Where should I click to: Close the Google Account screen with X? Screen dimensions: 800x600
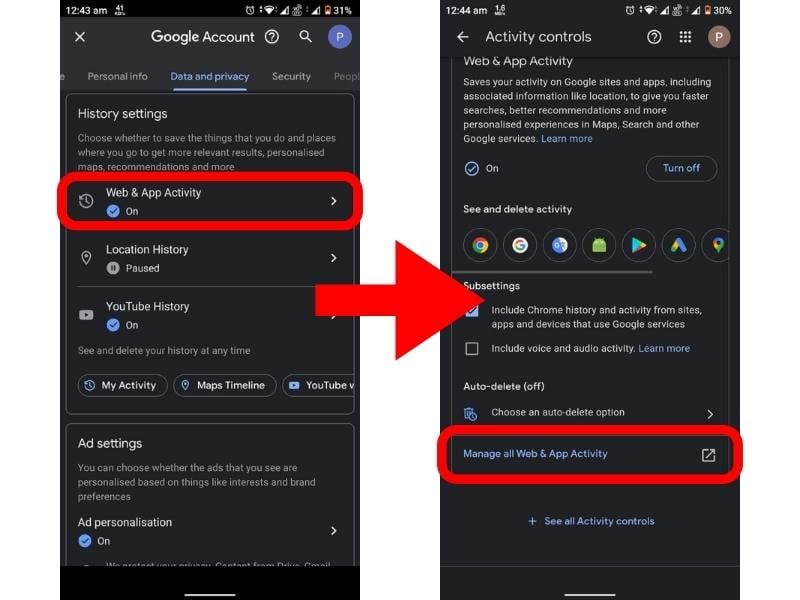(x=80, y=37)
